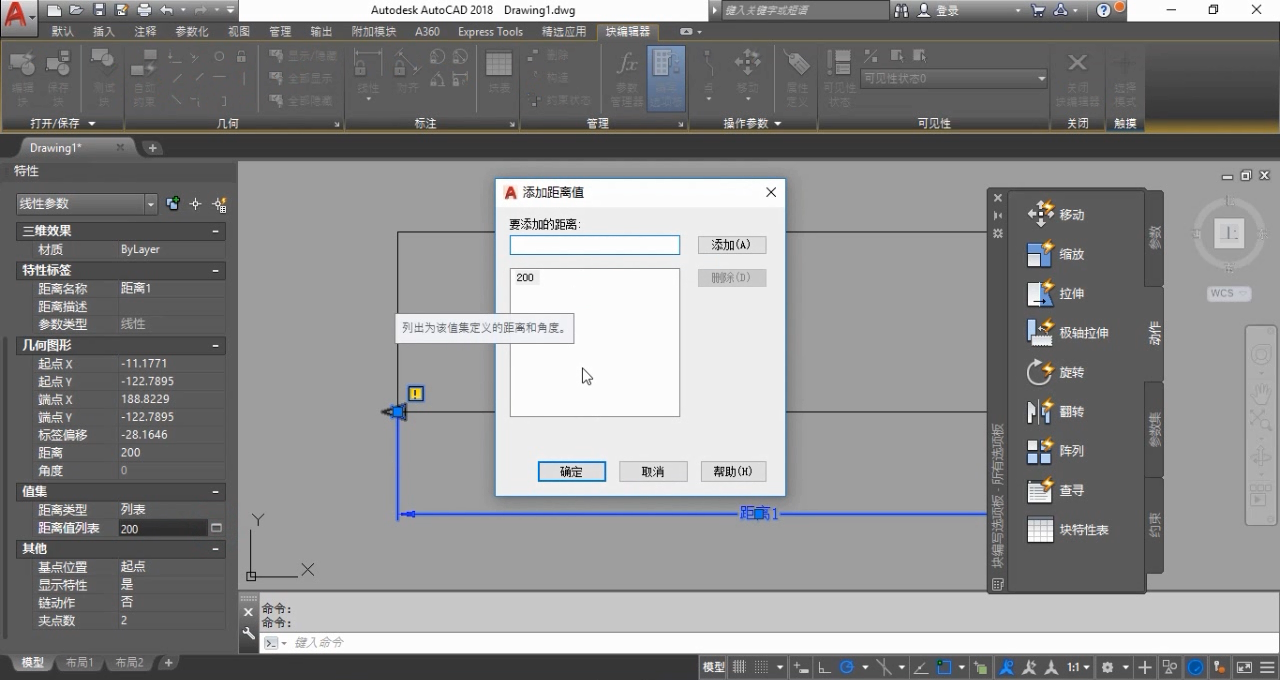Image resolution: width=1280 pixels, height=680 pixels.
Task: Open the help question mark icon
Action: tap(1104, 10)
